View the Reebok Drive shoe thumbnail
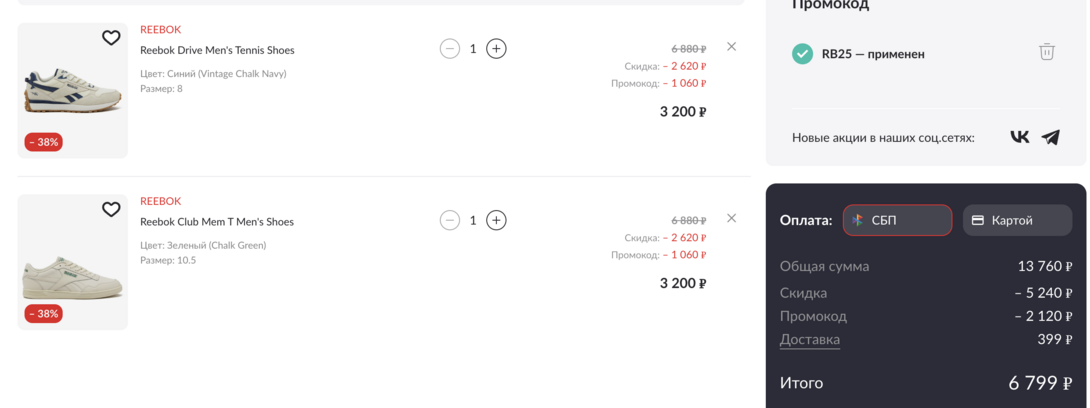 point(73,92)
